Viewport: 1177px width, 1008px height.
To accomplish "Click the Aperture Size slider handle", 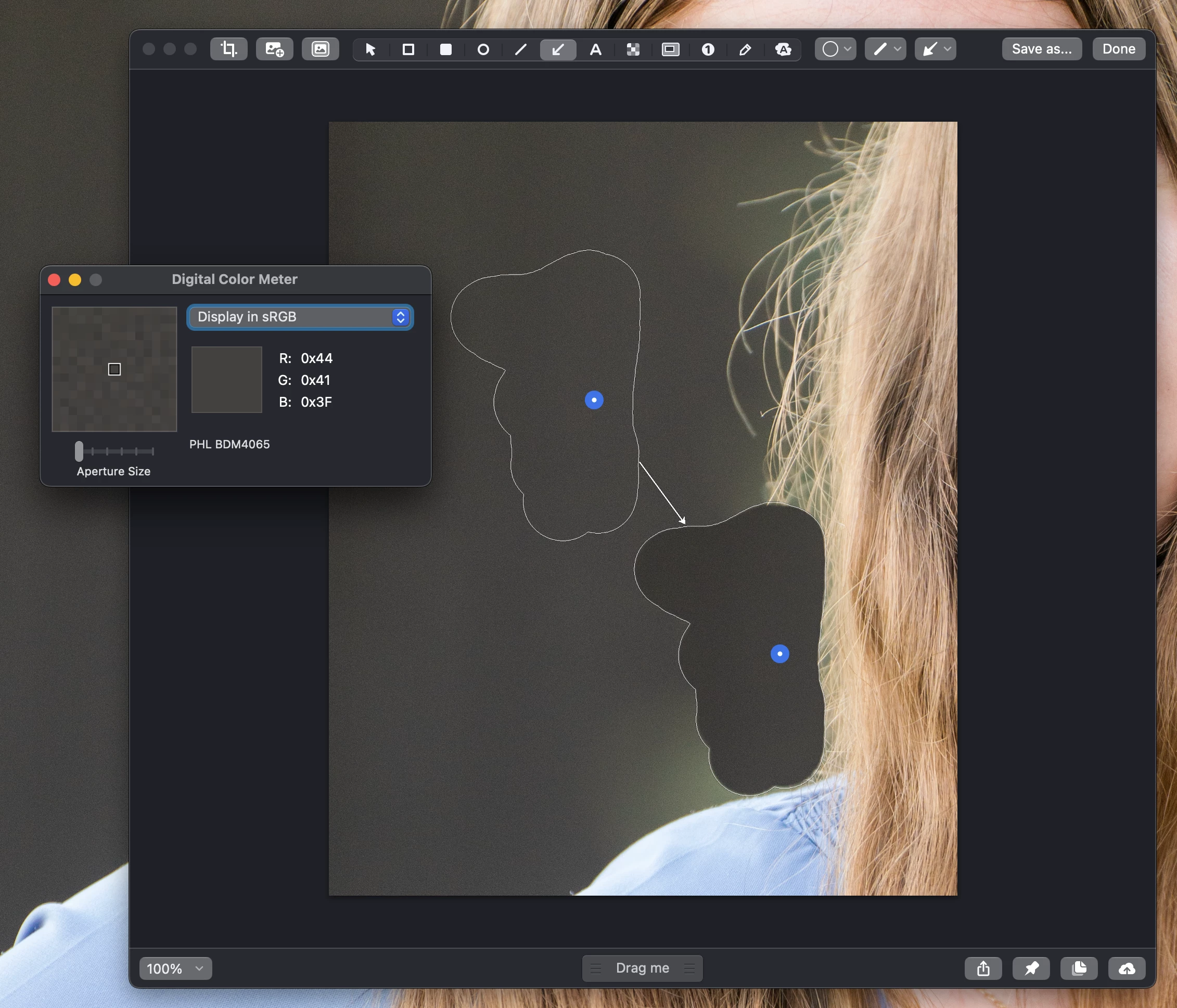I will point(79,451).
